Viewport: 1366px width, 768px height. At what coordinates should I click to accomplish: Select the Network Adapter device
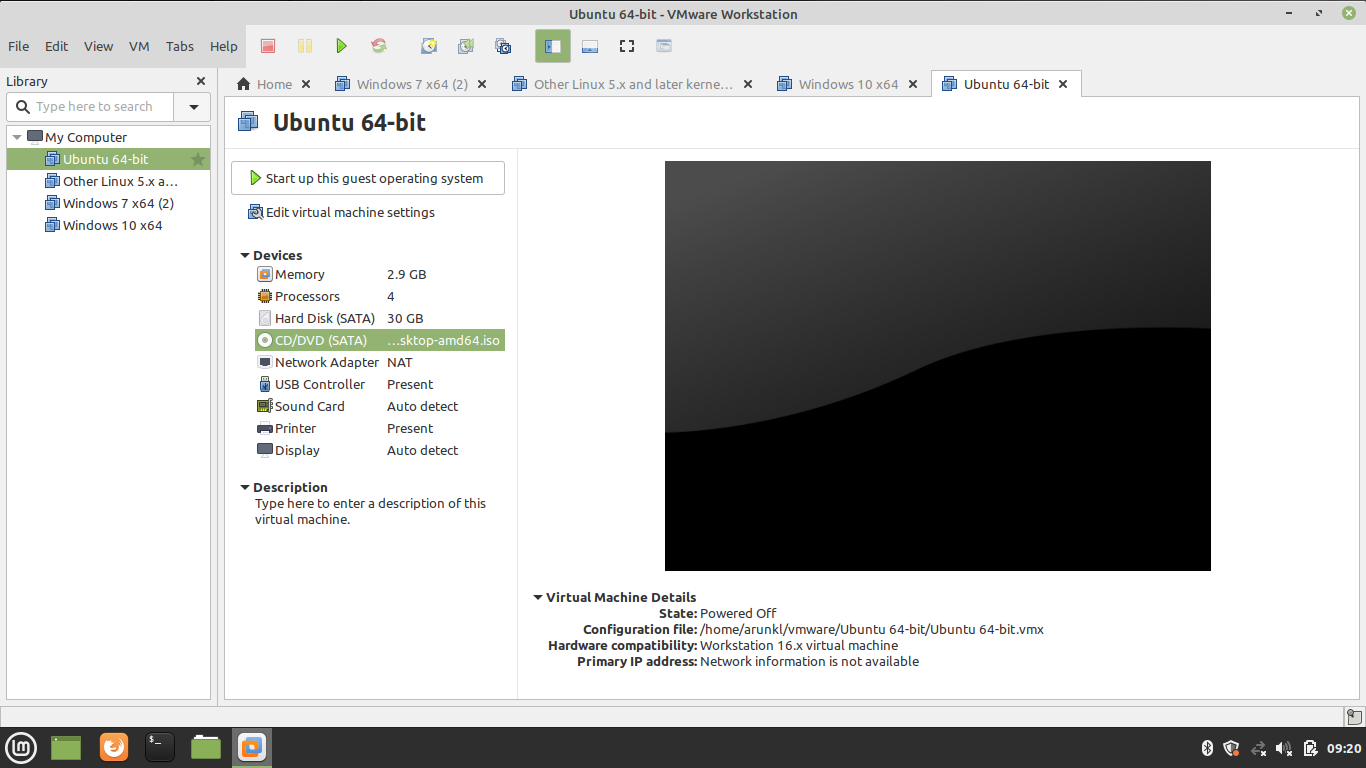pyautogui.click(x=380, y=362)
